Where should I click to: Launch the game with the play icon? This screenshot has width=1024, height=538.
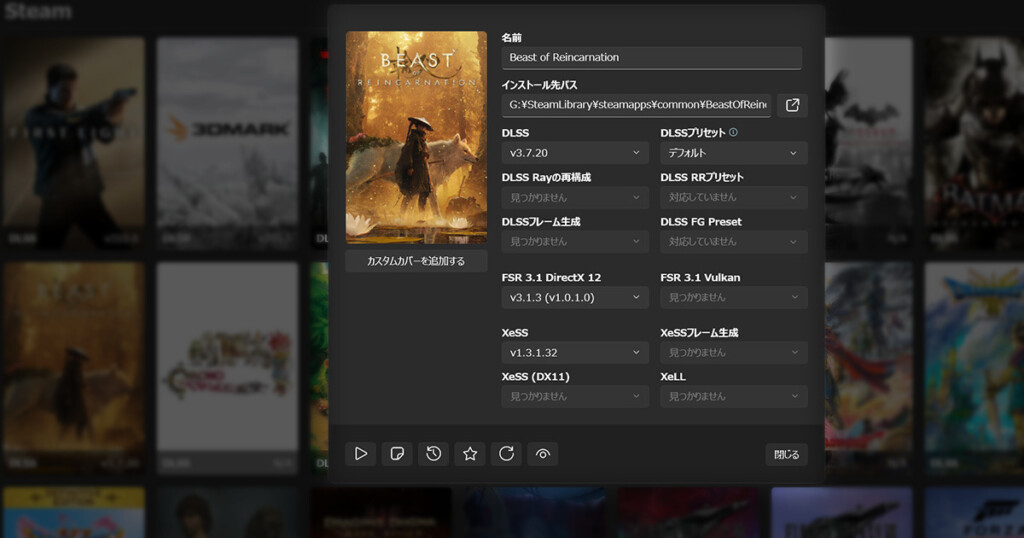click(360, 454)
